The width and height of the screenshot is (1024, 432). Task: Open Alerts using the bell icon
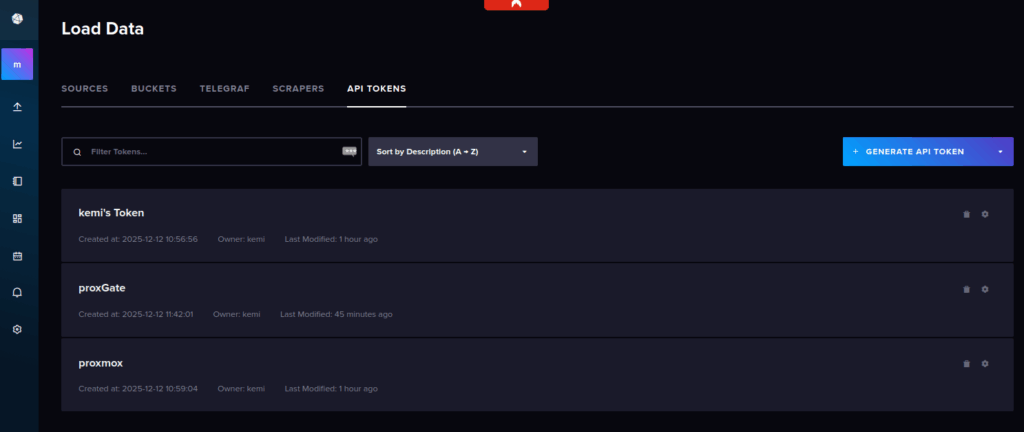click(x=17, y=292)
